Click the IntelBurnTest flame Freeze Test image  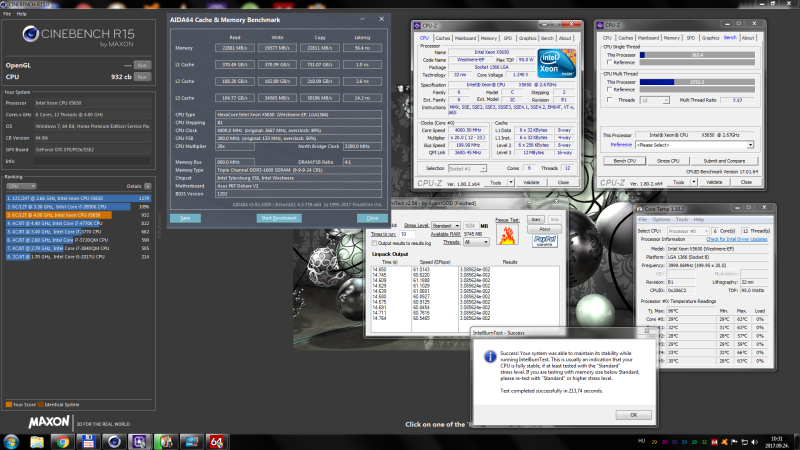[507, 235]
